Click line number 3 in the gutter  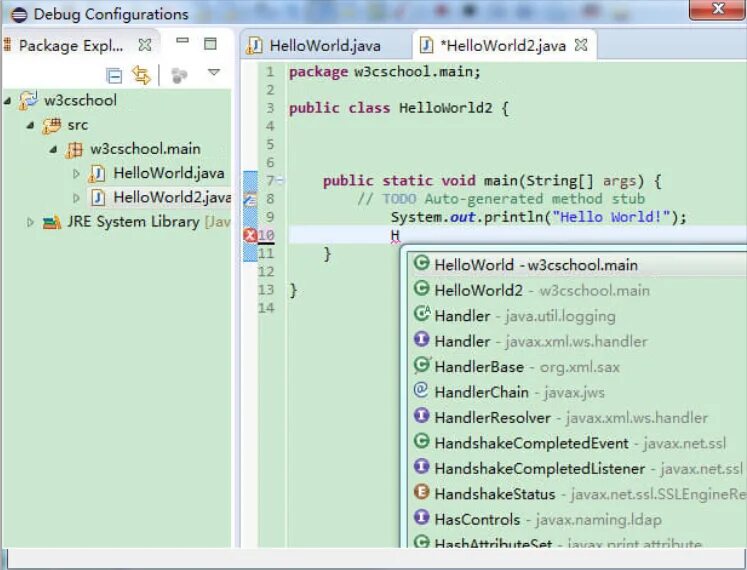coord(270,108)
